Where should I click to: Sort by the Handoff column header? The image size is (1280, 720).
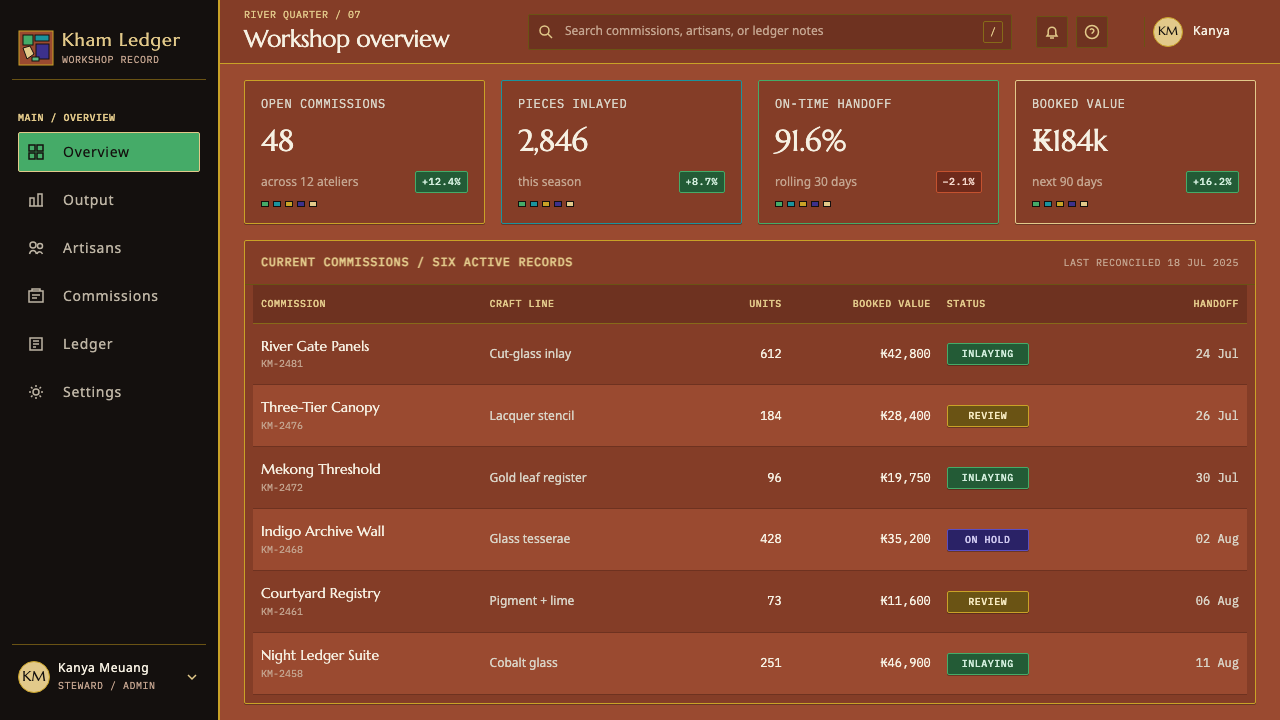coord(1216,304)
